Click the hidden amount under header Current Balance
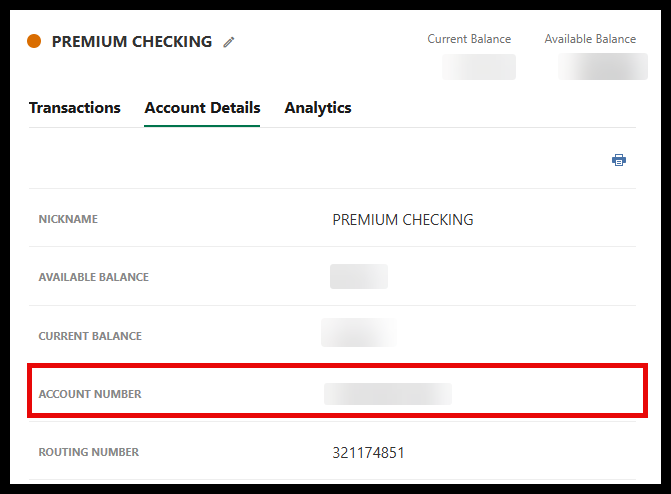This screenshot has height=494, width=671. tap(479, 67)
